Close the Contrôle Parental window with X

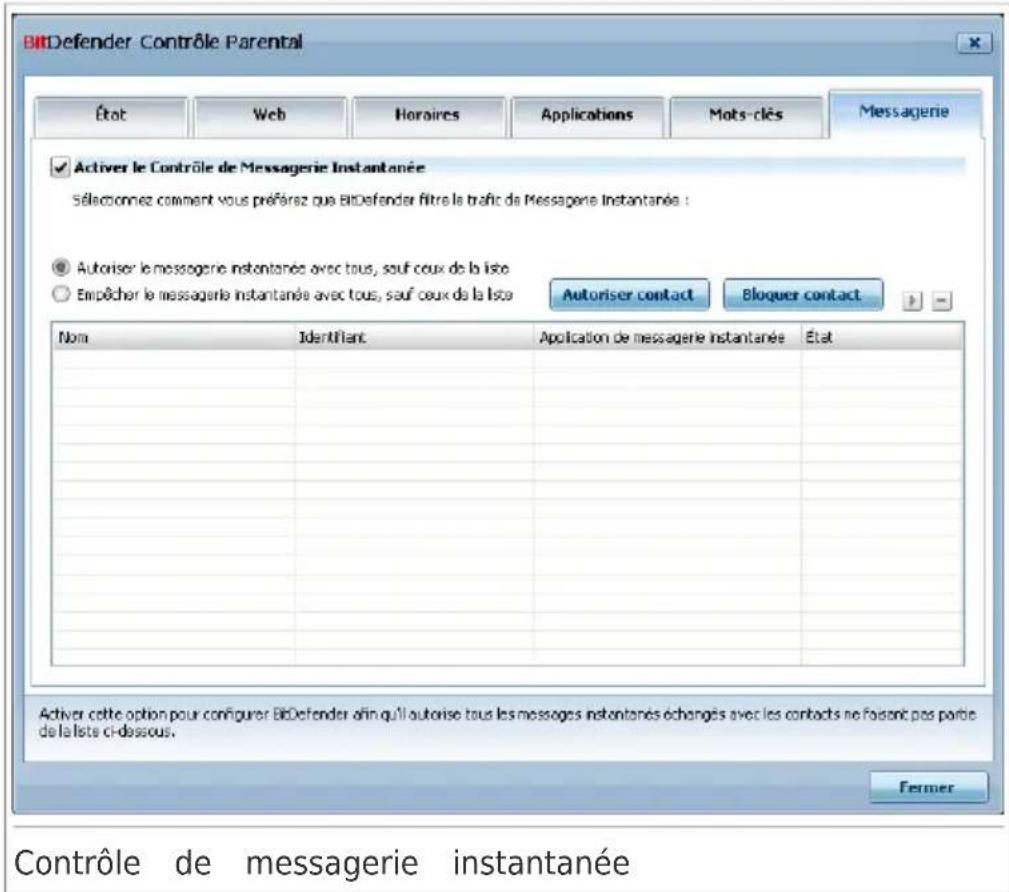point(974,42)
